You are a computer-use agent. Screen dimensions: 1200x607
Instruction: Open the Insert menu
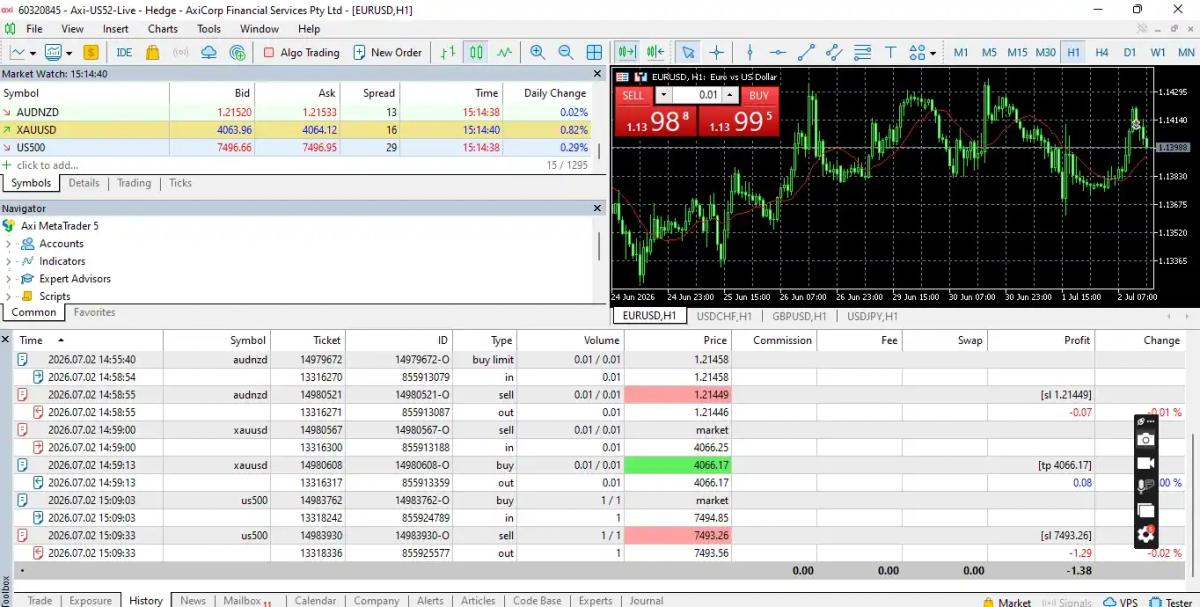(115, 29)
